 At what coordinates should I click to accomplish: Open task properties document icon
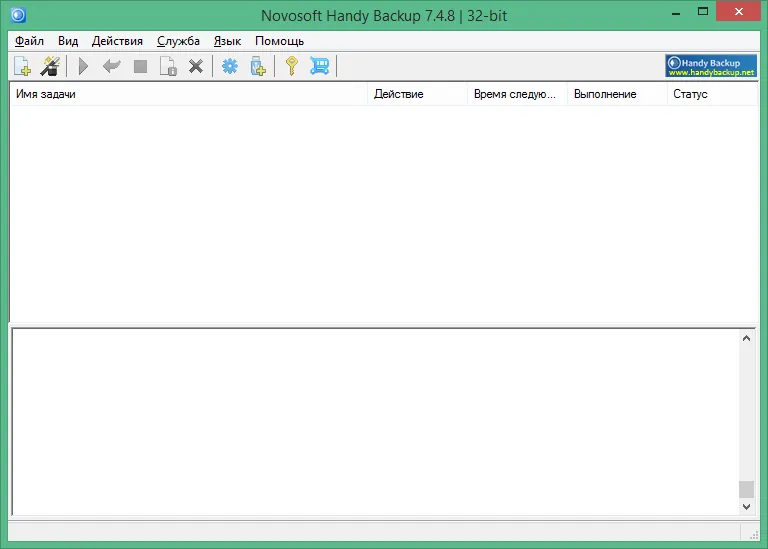pos(168,66)
